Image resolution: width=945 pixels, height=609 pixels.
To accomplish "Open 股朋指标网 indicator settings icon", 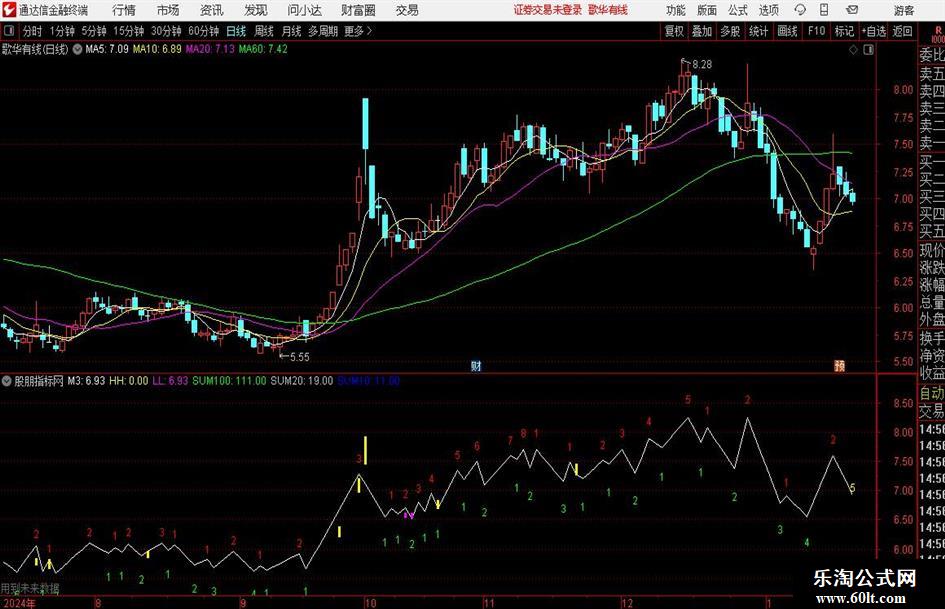I will tap(6, 380).
